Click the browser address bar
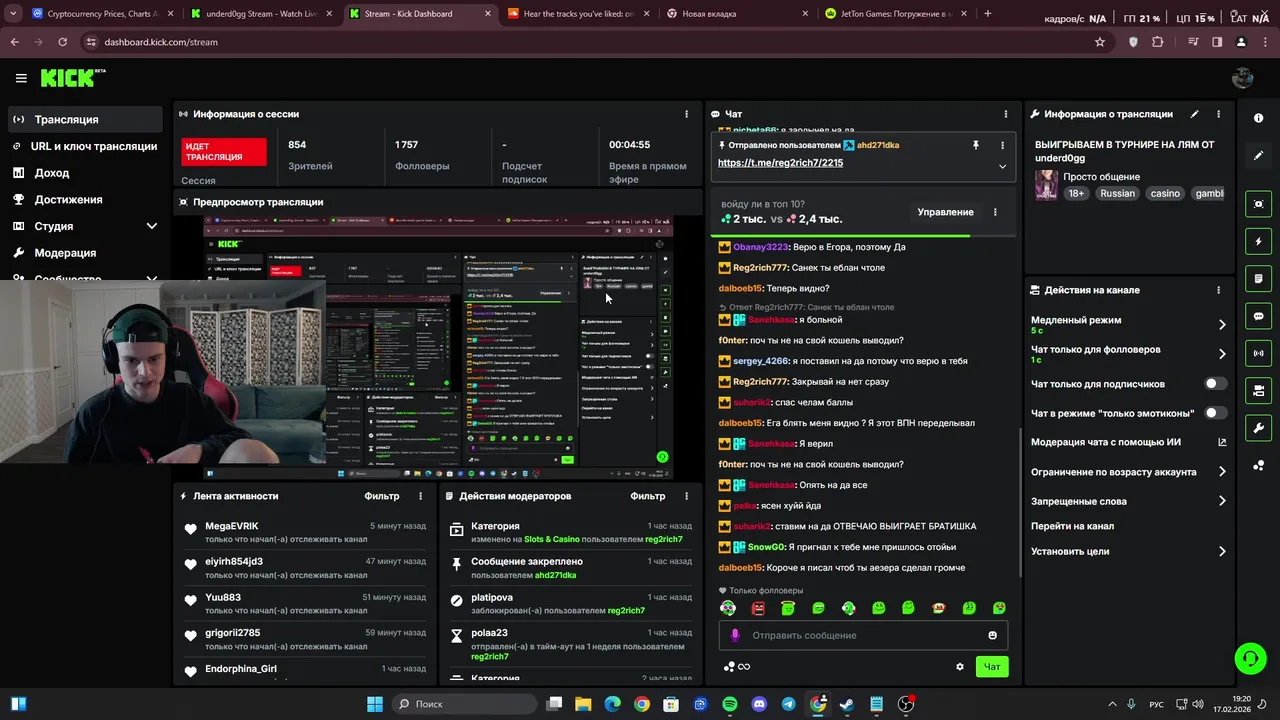 click(x=590, y=42)
